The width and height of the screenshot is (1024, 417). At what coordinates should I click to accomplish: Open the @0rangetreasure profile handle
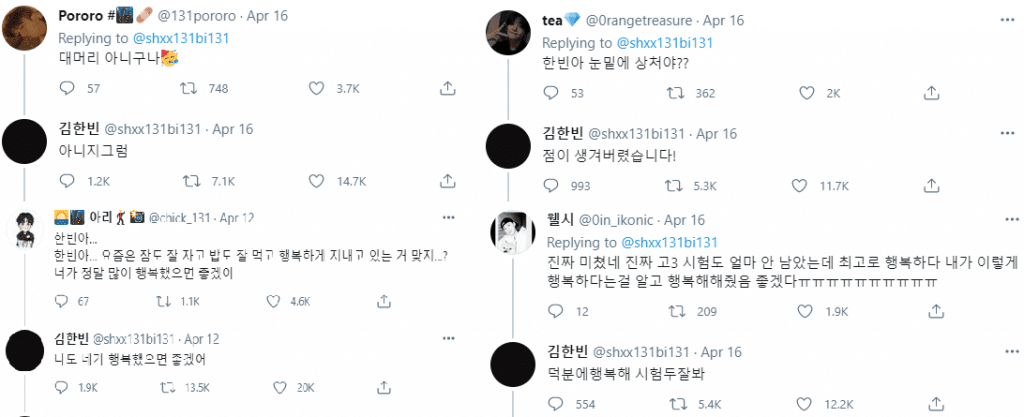(x=650, y=21)
